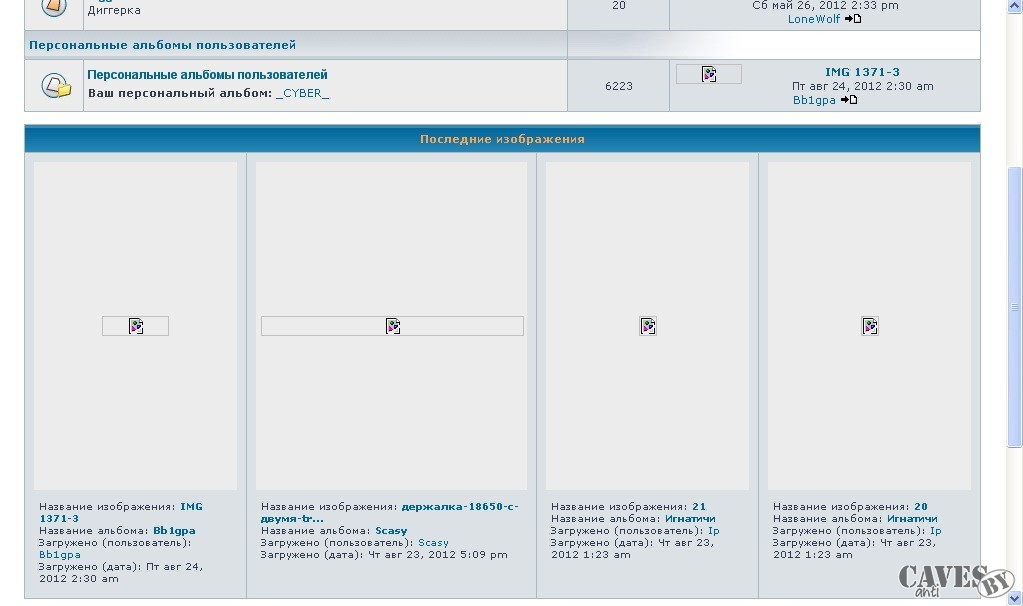Image resolution: width=1023 pixels, height=606 pixels.
Task: Open broken thumbnail for image 20
Action: [870, 326]
